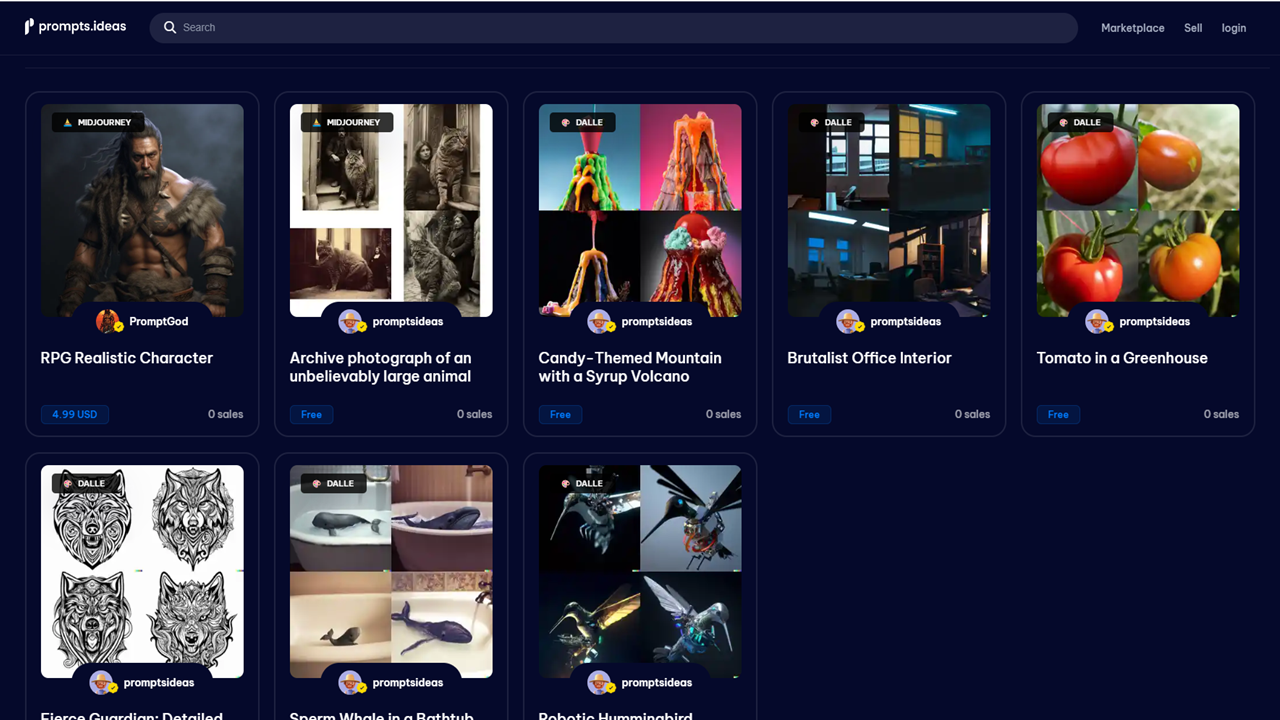Open the Sell menu link
Screen dimensions: 1280x720
point(1193,28)
